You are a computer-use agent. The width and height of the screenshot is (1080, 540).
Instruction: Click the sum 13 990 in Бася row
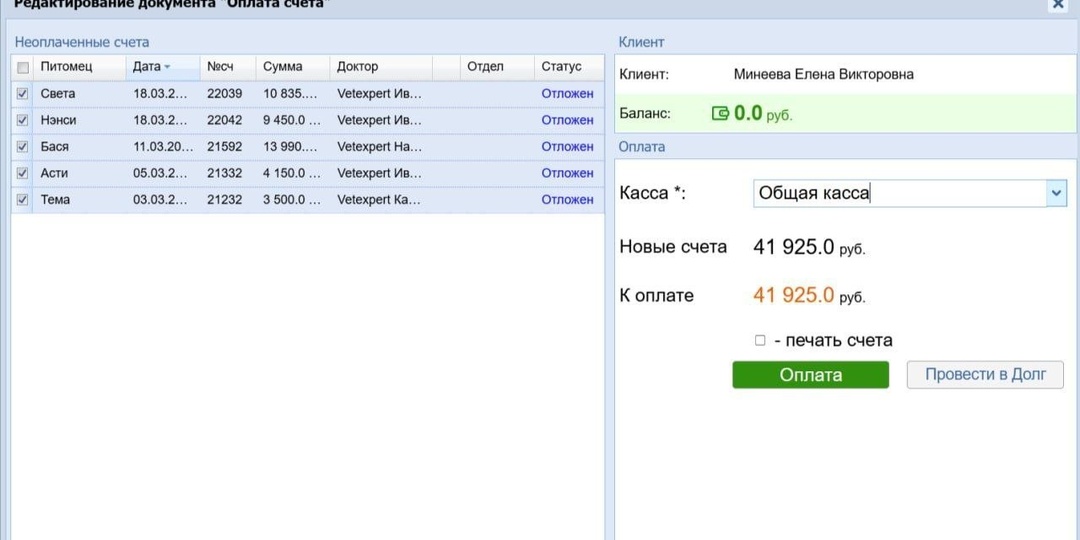coord(291,147)
